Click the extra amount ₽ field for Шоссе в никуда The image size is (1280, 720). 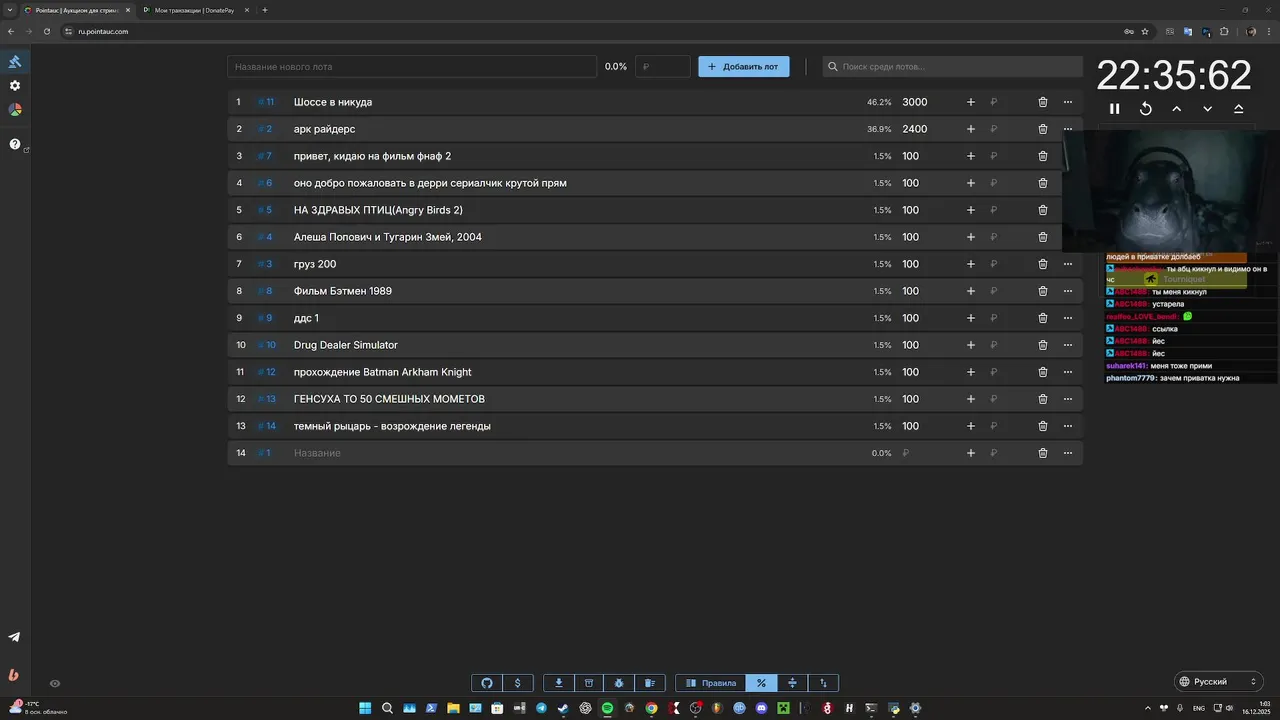click(x=1005, y=102)
